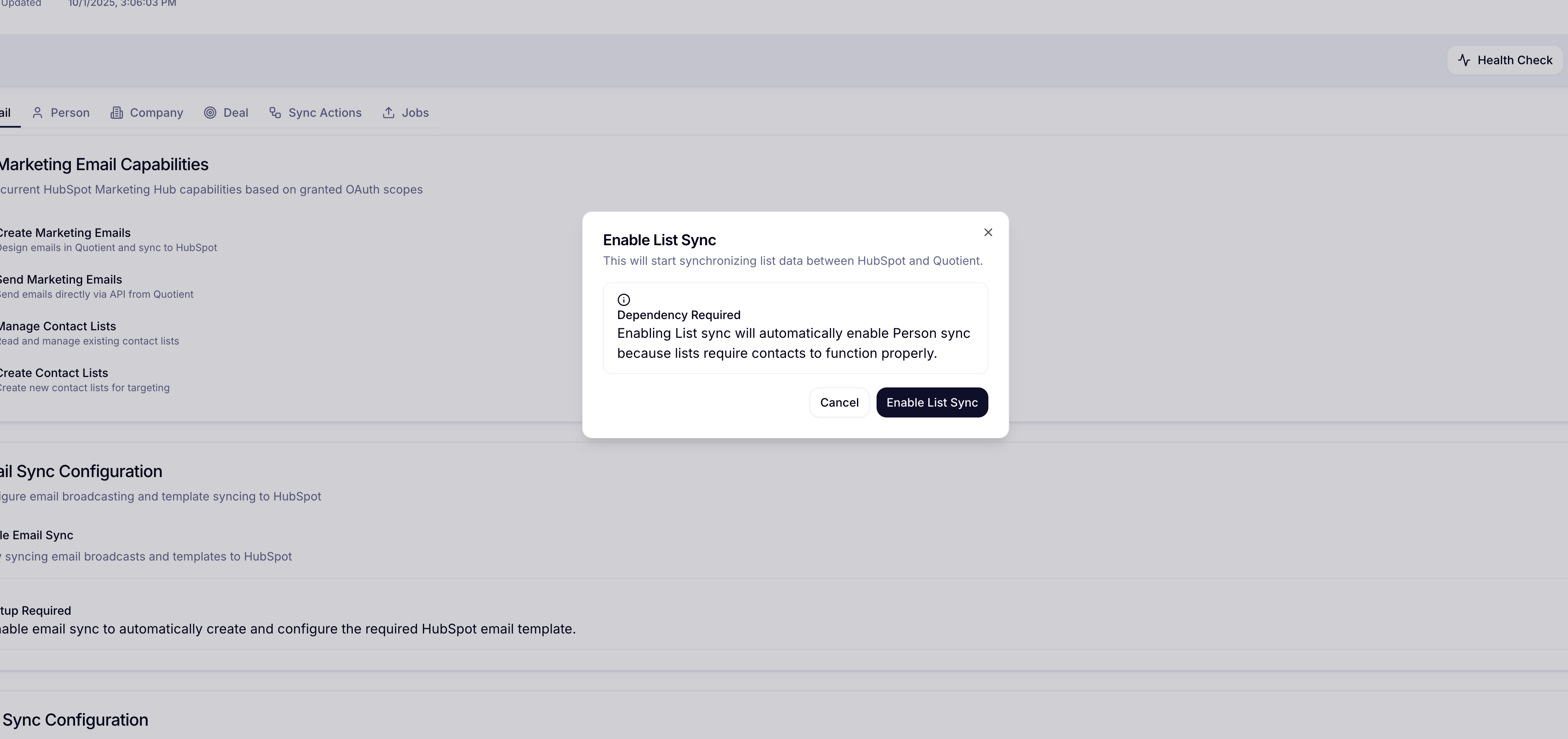Image resolution: width=1568 pixels, height=739 pixels.
Task: Click the X to dismiss Enable List Sync dialog
Action: tap(988, 232)
